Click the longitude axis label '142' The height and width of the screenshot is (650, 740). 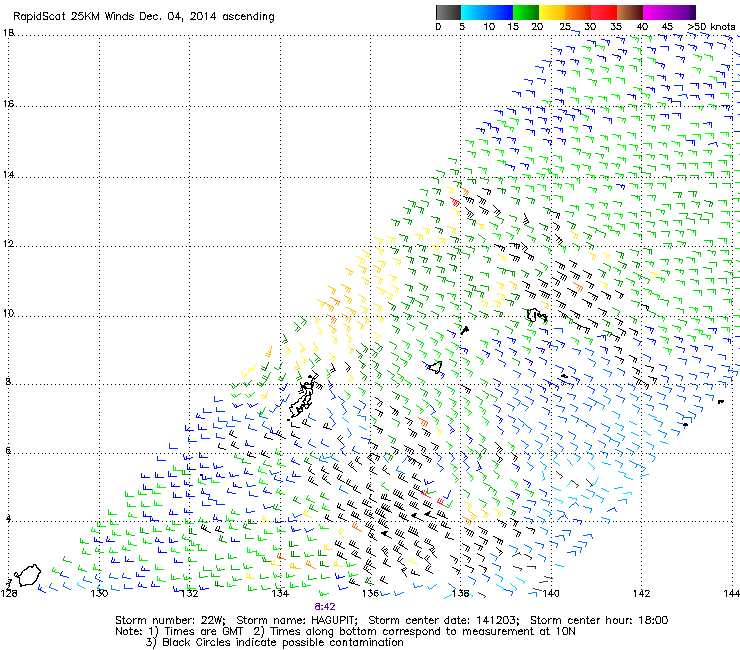641,593
